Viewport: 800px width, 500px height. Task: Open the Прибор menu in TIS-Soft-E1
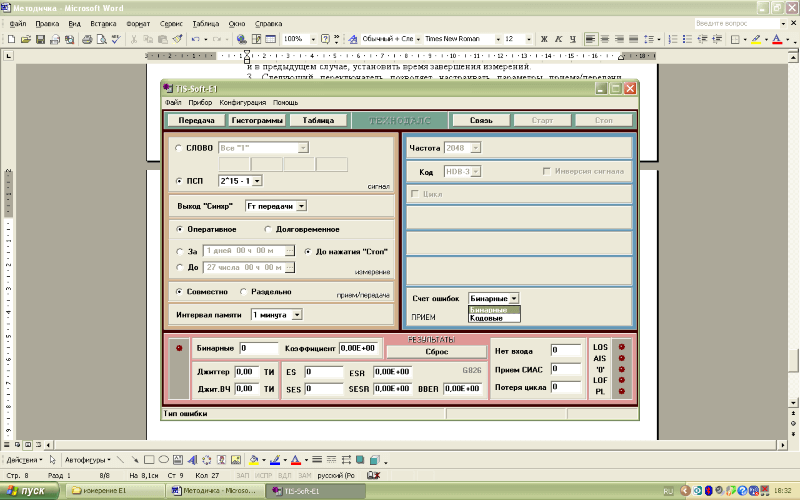pos(200,103)
